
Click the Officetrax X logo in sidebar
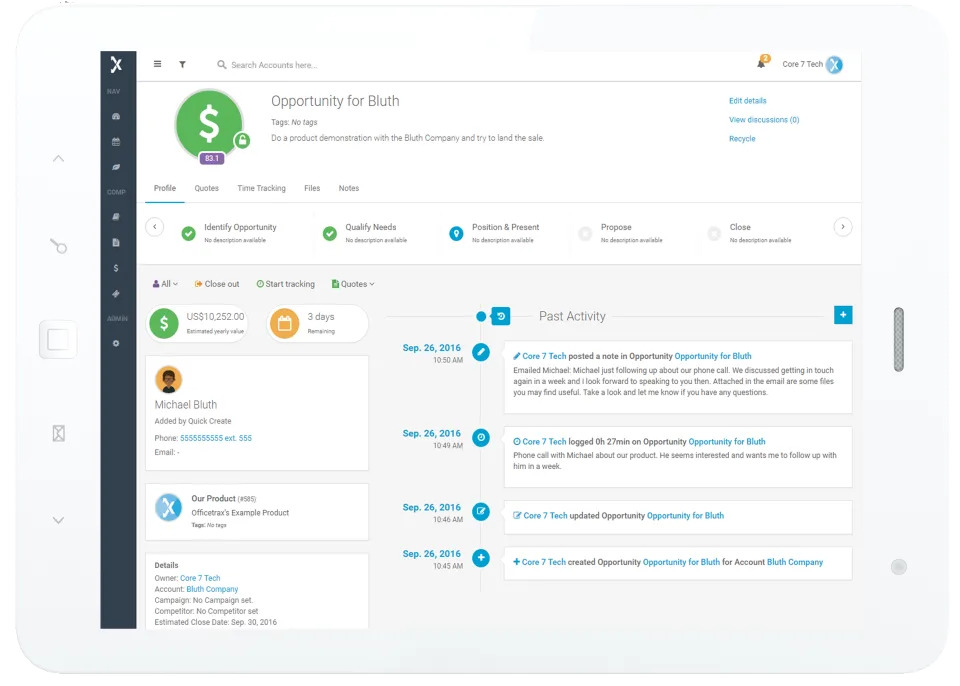point(116,64)
